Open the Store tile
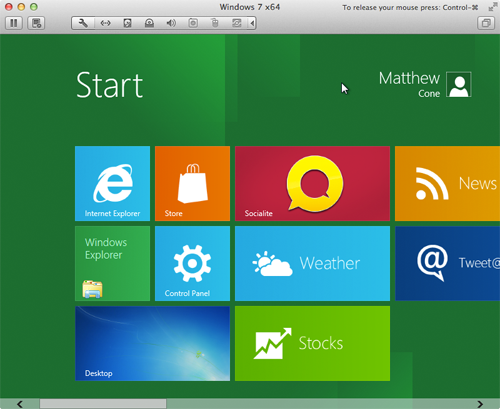Viewport: 500px width, 409px height. coord(192,183)
